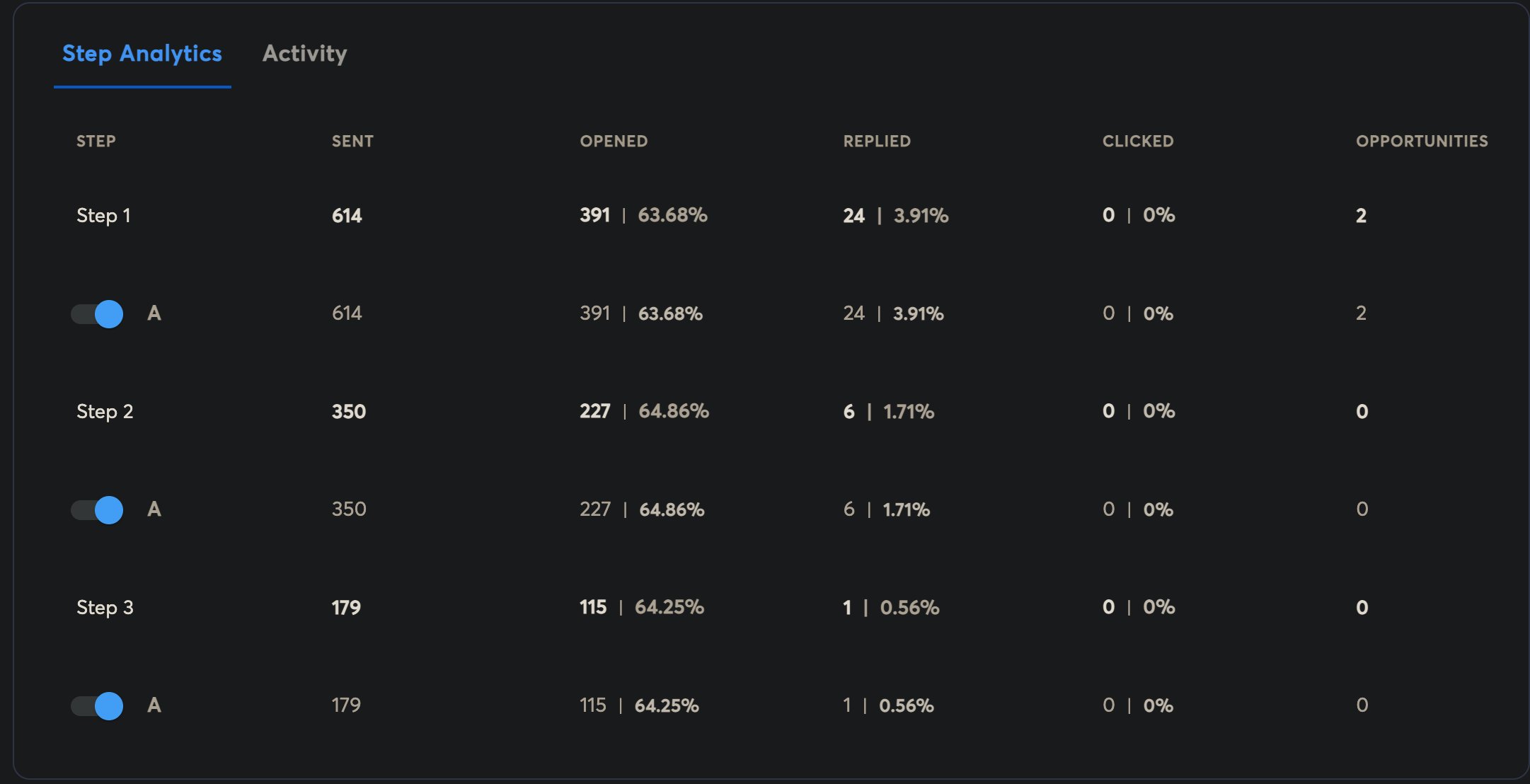Click the OPPORTUNITIES column header
The image size is (1530, 784).
tap(1422, 142)
